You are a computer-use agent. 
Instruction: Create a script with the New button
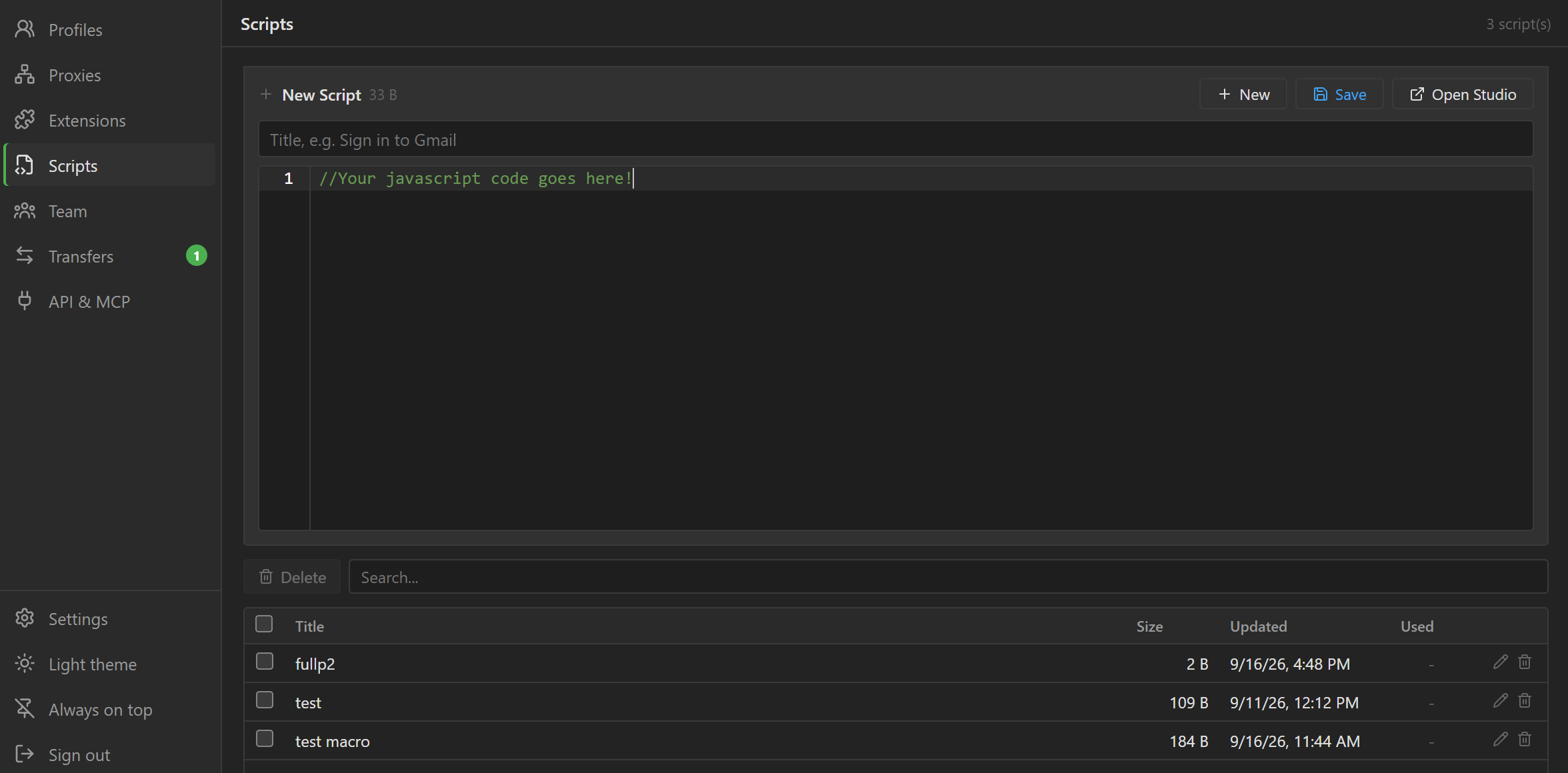click(1243, 95)
